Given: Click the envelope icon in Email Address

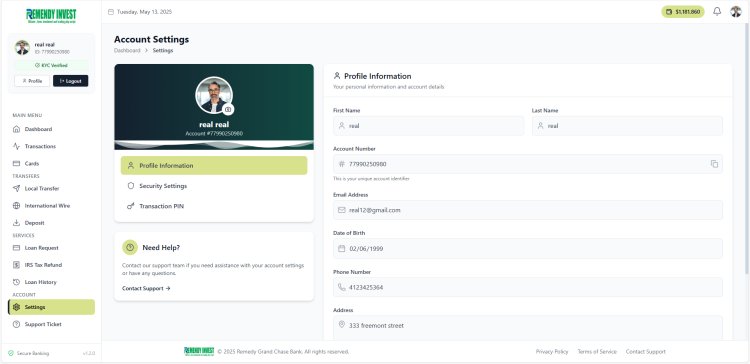Looking at the screenshot, I should coord(342,210).
